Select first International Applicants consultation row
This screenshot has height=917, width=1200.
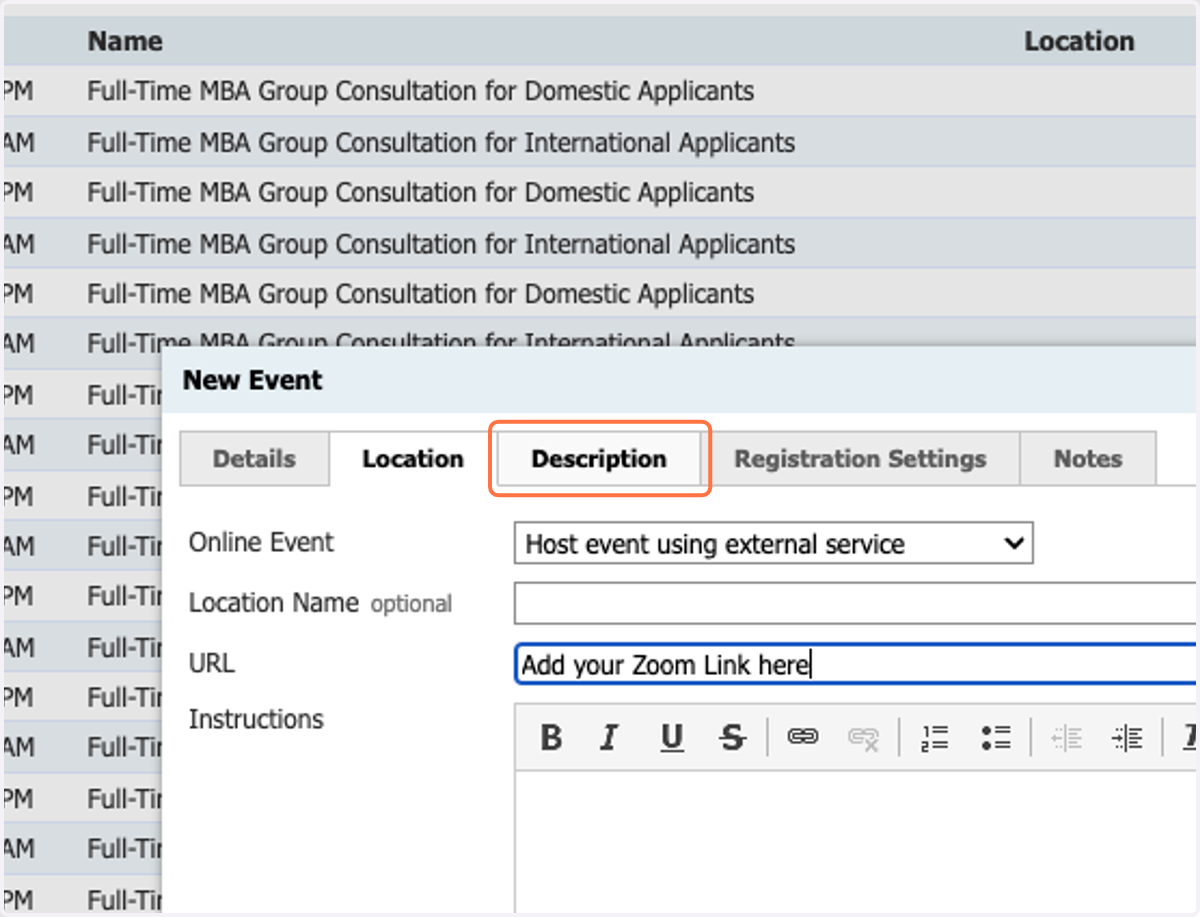pos(600,143)
